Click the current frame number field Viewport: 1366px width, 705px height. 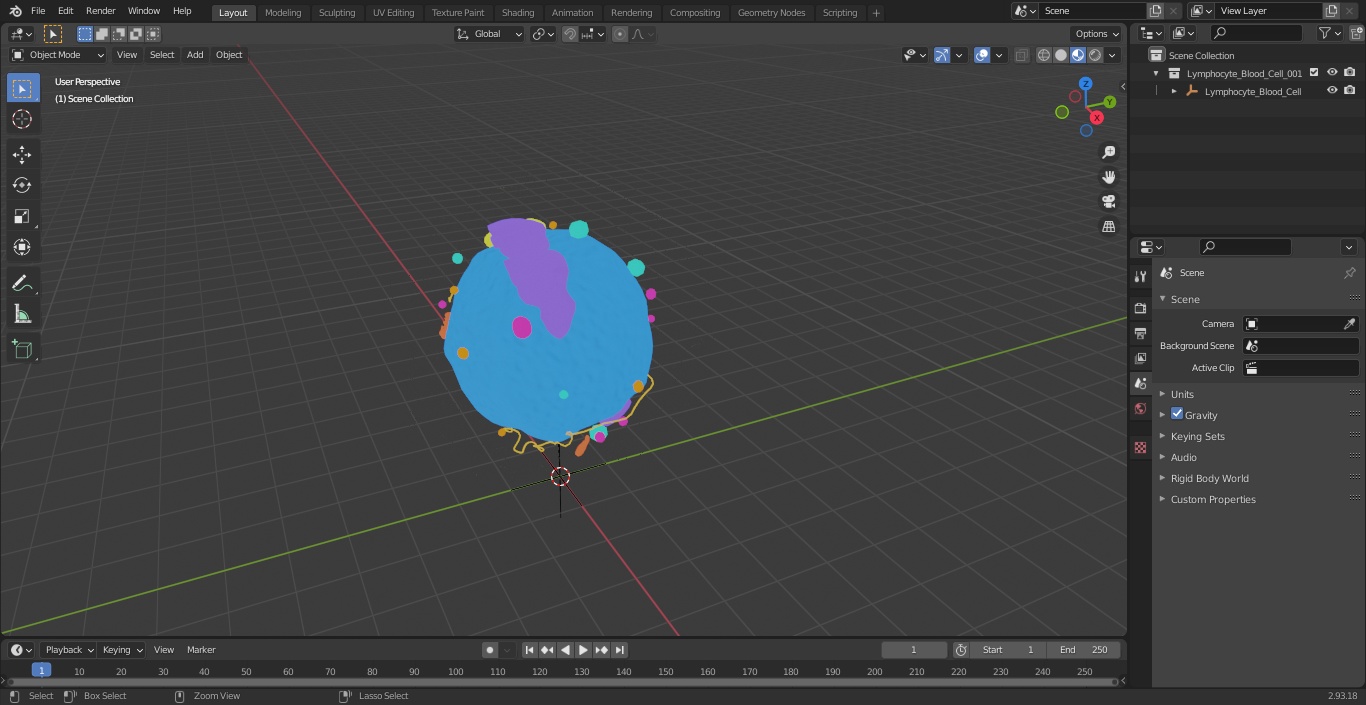pos(913,650)
